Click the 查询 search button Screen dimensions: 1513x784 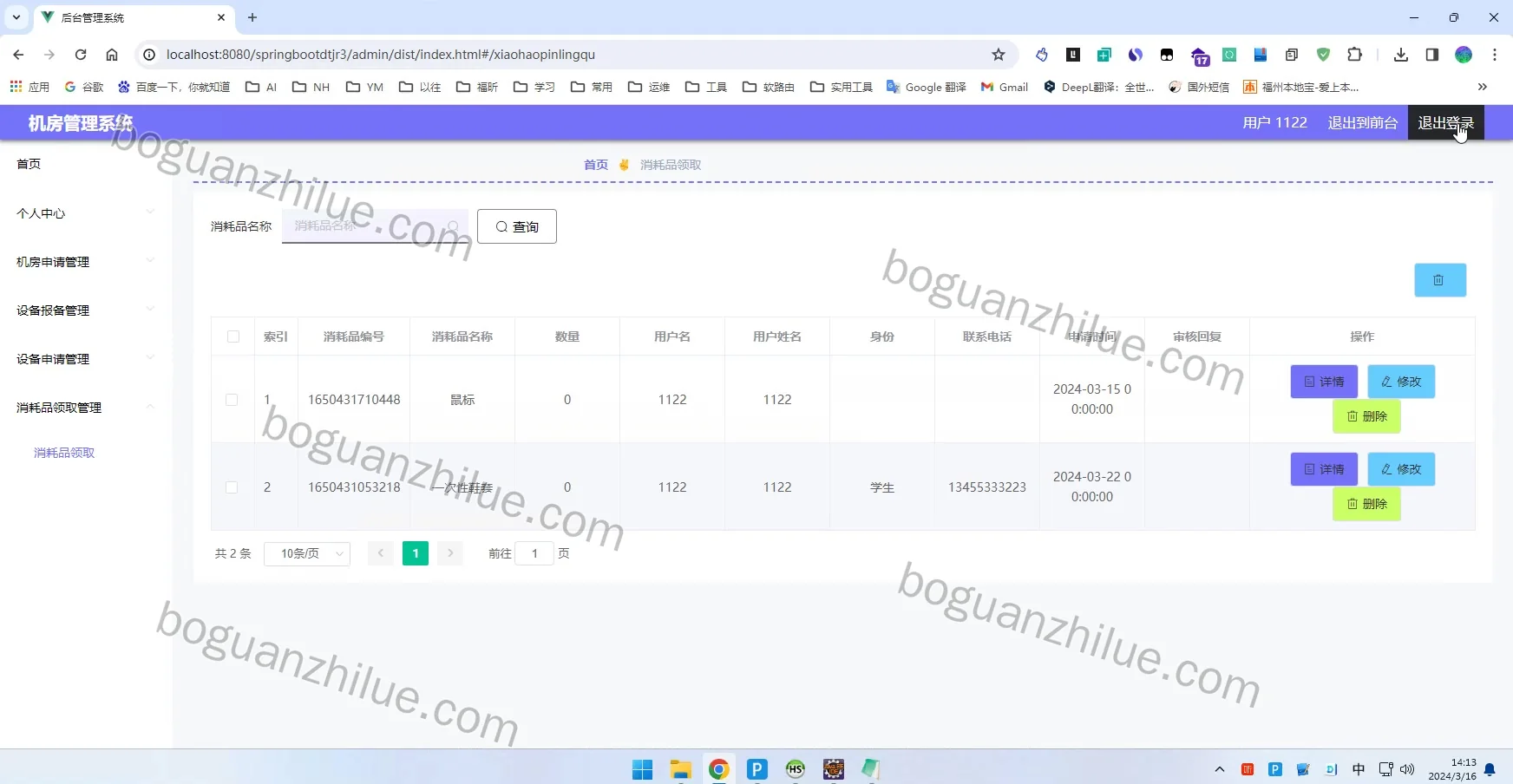(x=517, y=226)
